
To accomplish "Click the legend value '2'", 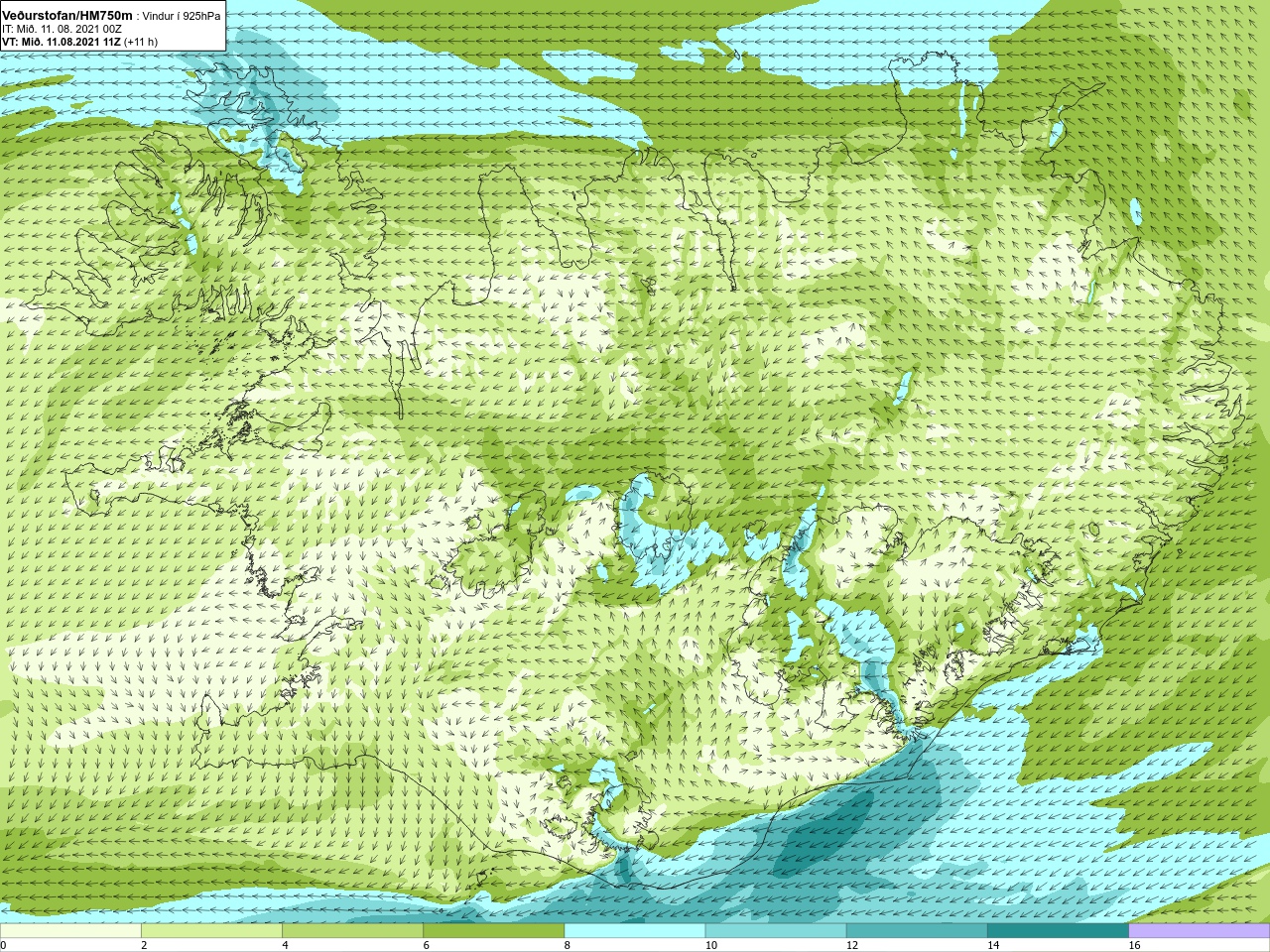I will 144,945.
